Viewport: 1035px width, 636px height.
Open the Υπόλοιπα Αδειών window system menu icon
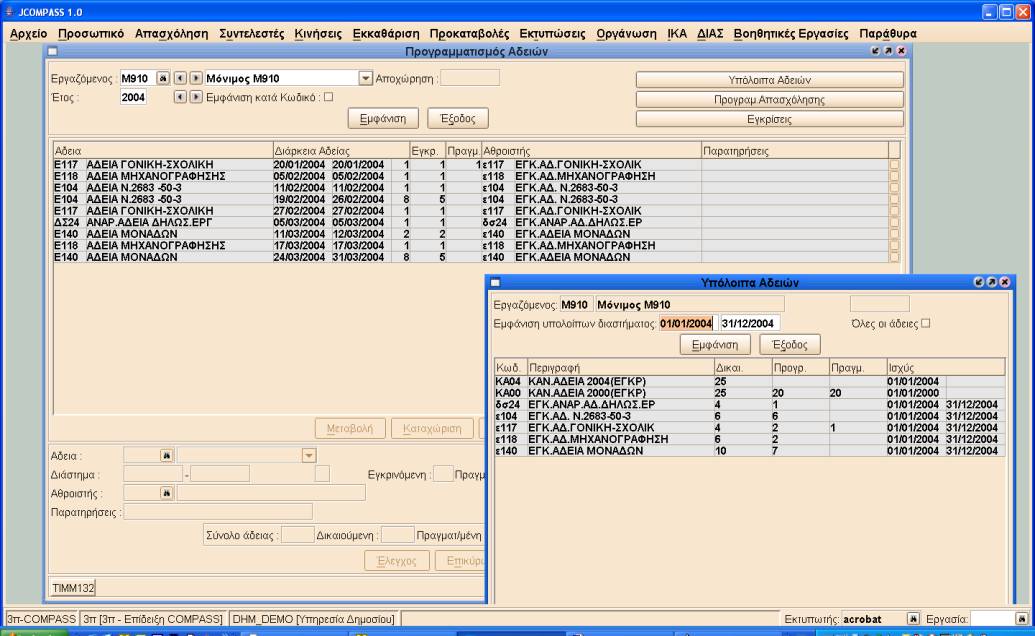(x=496, y=282)
